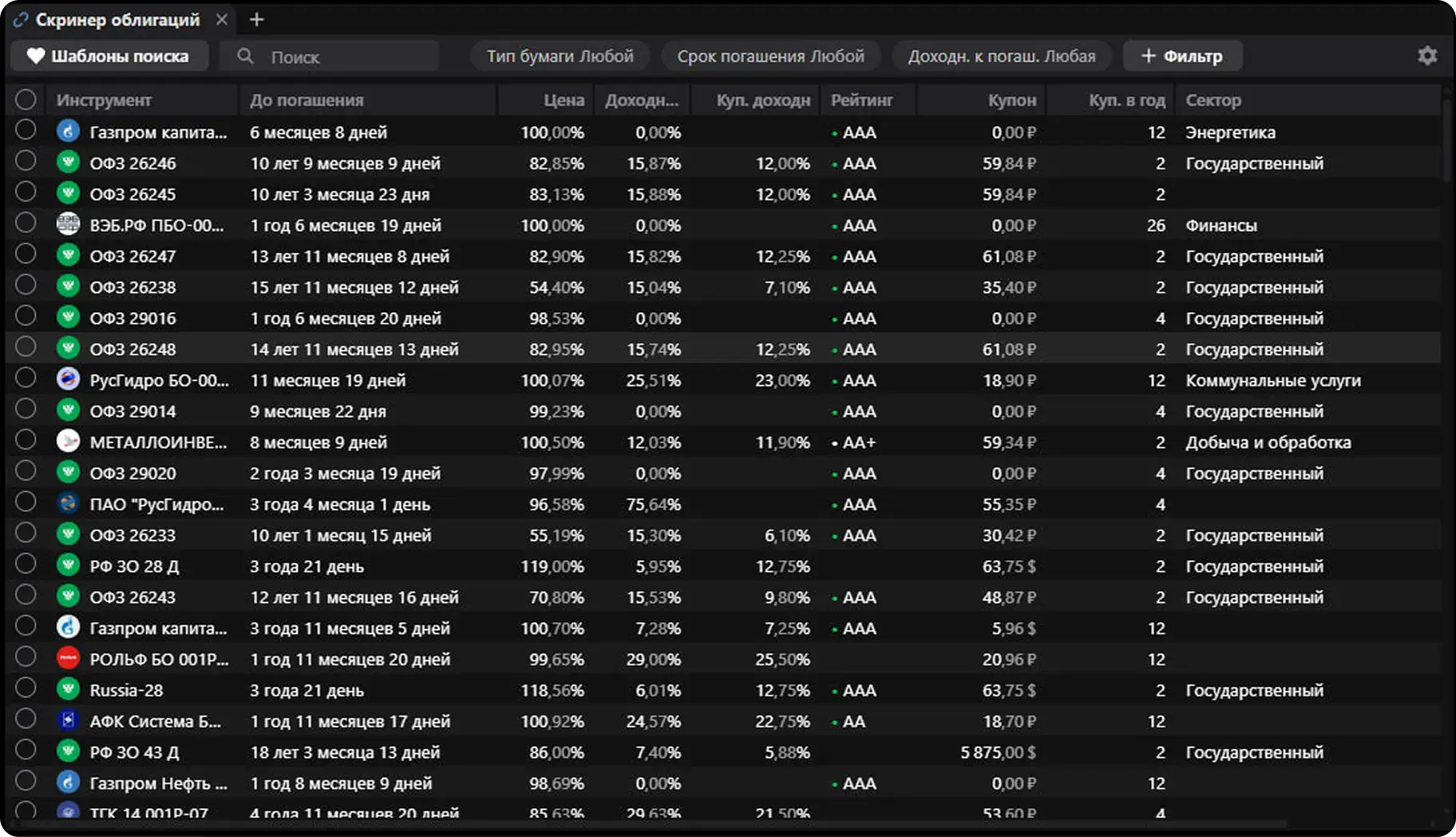
Task: Select the ВЭБ.РФ ПБО-00 row checkbox
Action: [26, 223]
